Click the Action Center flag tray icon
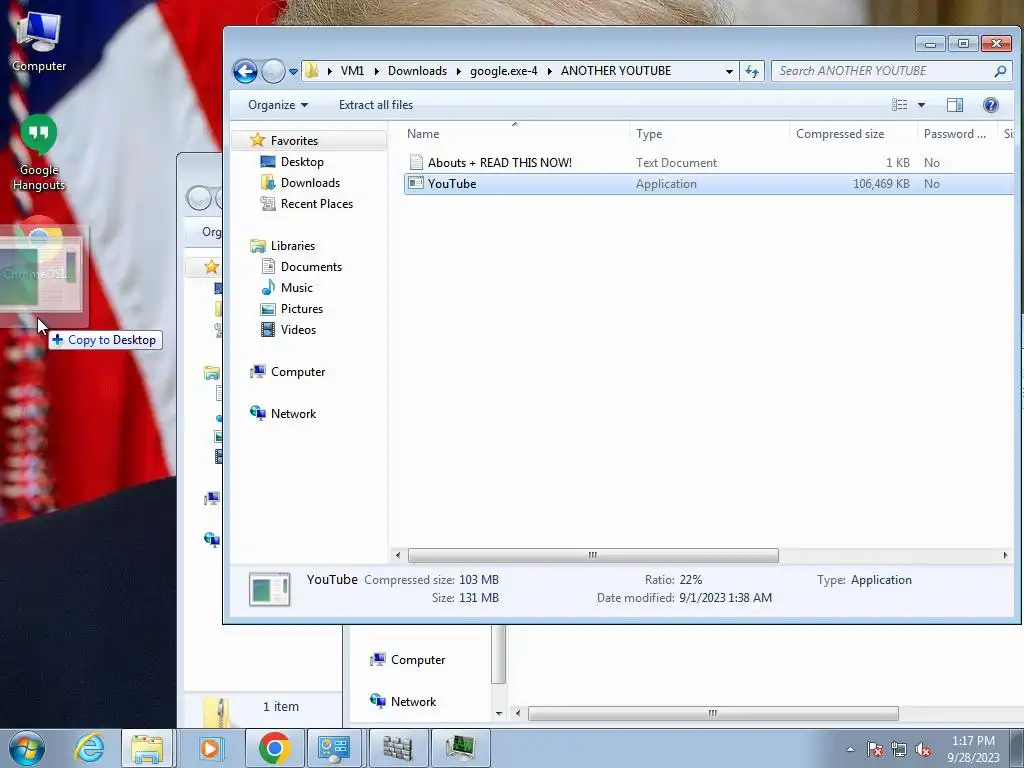1024x768 pixels. 874,749
